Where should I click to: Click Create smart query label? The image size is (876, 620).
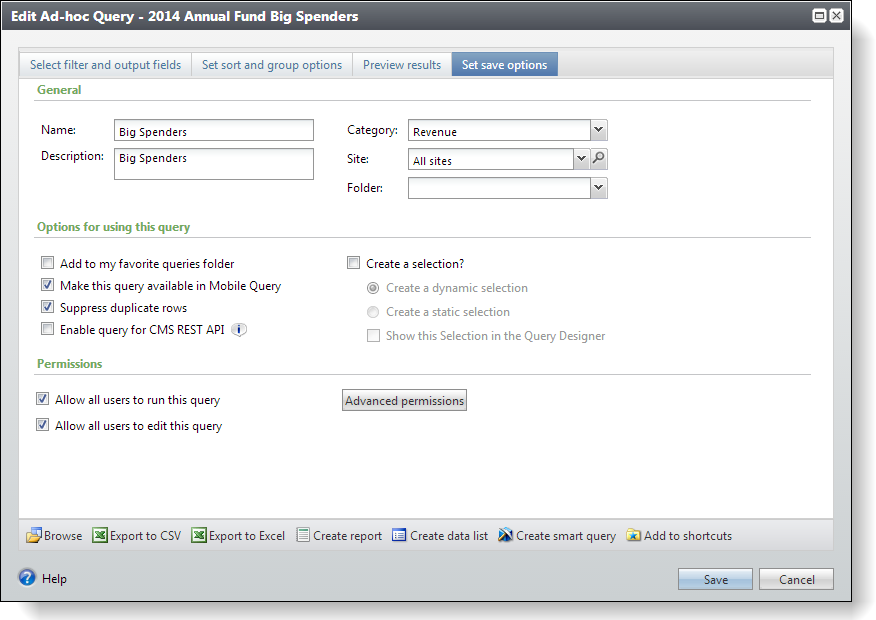point(566,536)
